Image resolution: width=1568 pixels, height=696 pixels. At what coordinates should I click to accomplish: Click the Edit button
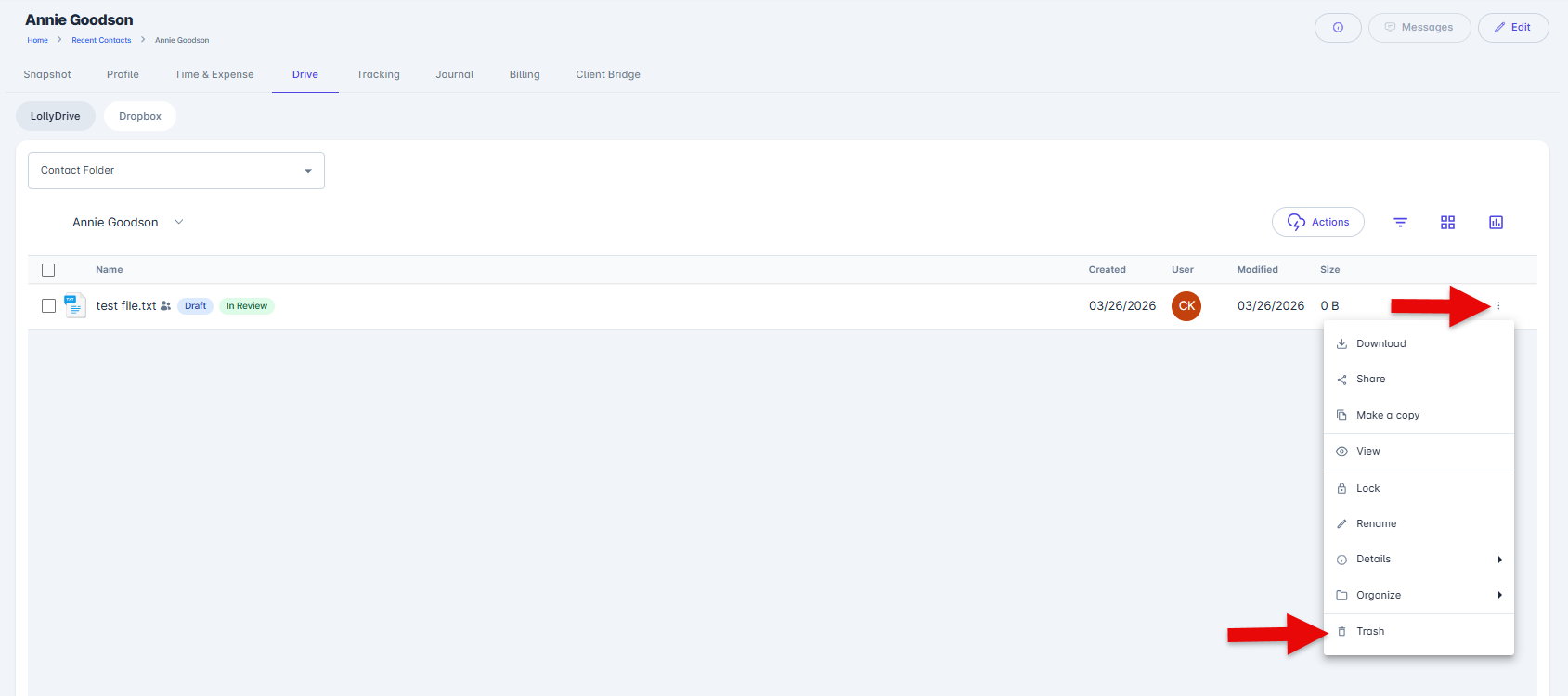point(1513,28)
